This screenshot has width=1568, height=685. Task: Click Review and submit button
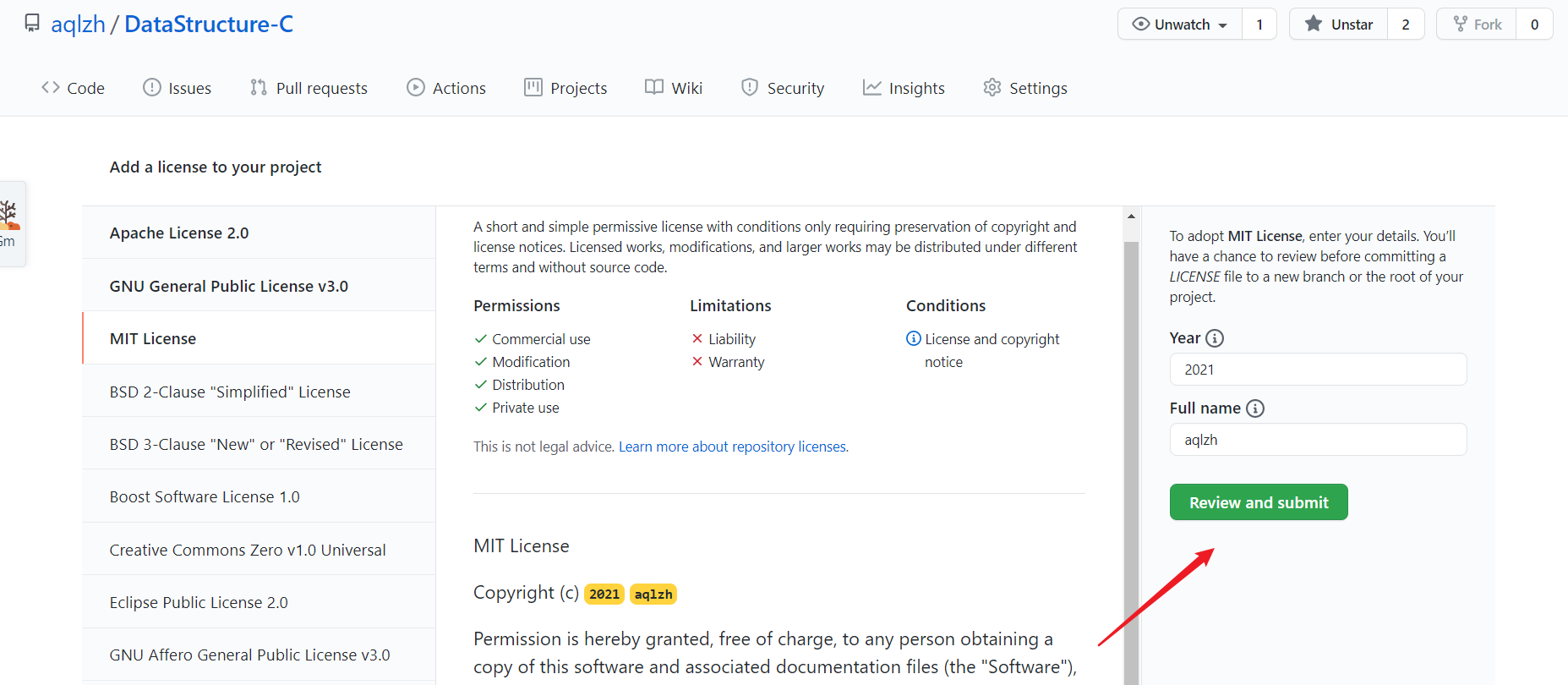(x=1259, y=502)
